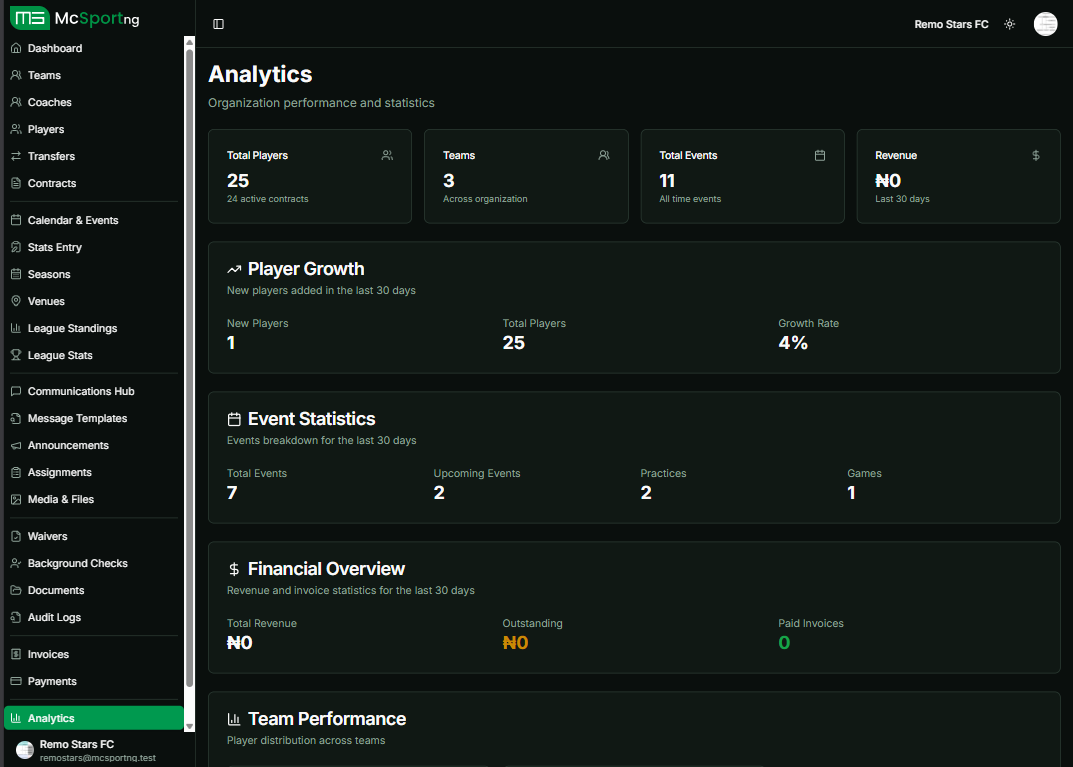Screen dimensions: 1073x767
Task: Open the Transfers section icon
Action: tap(15, 156)
